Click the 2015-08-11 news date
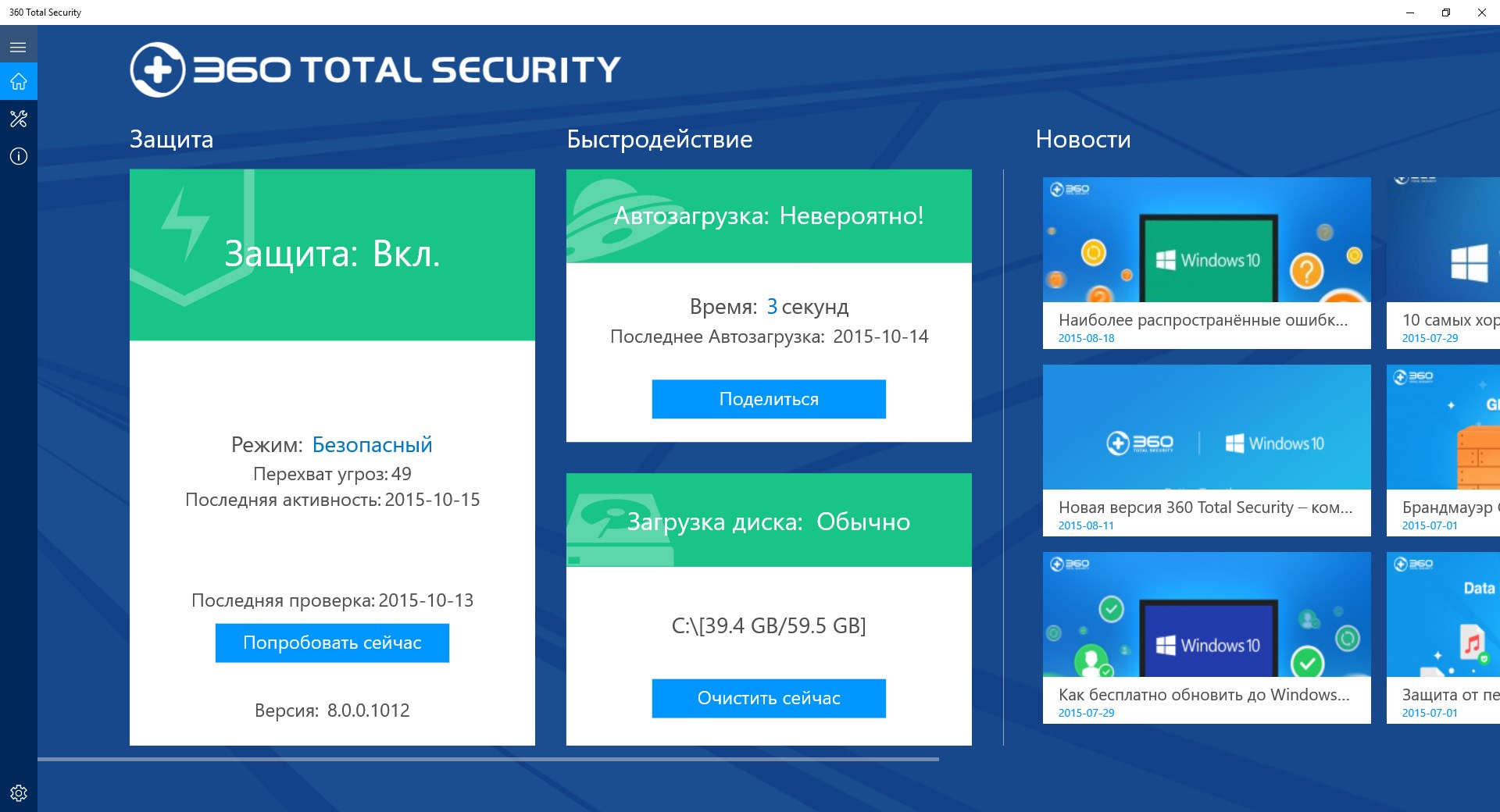1500x812 pixels. coord(1086,525)
